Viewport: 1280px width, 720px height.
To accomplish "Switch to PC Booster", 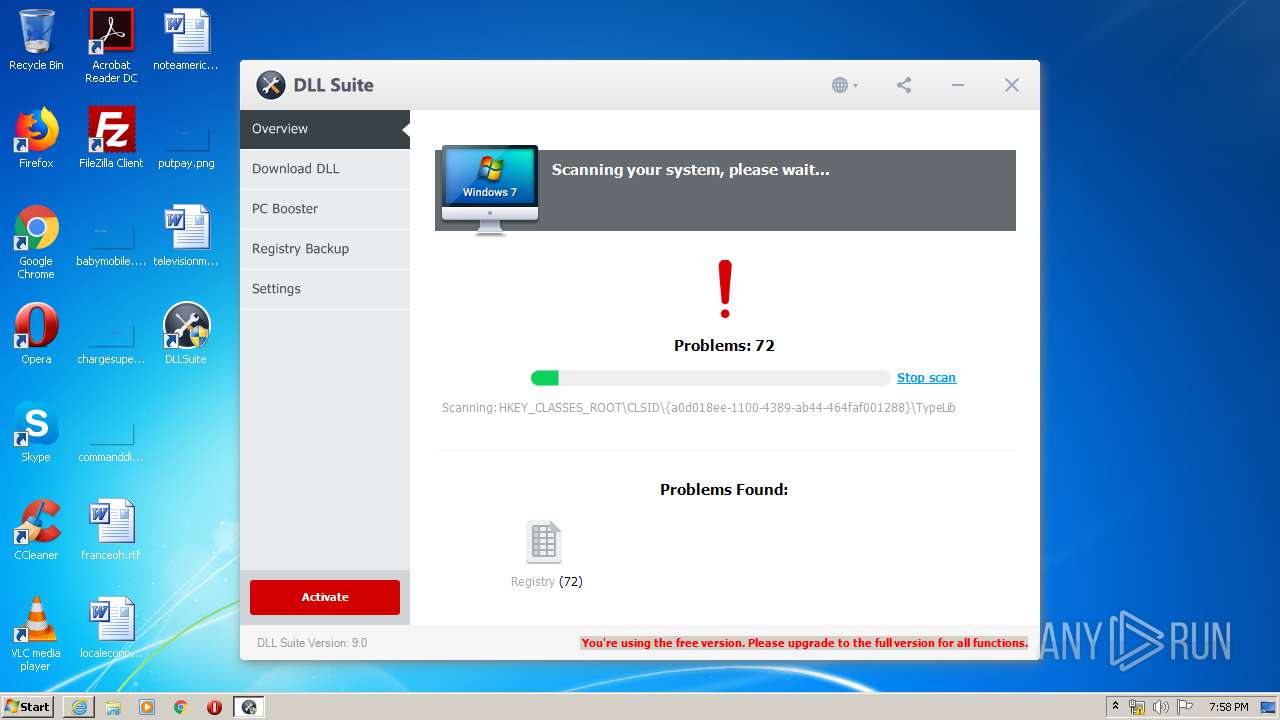I will coord(325,209).
